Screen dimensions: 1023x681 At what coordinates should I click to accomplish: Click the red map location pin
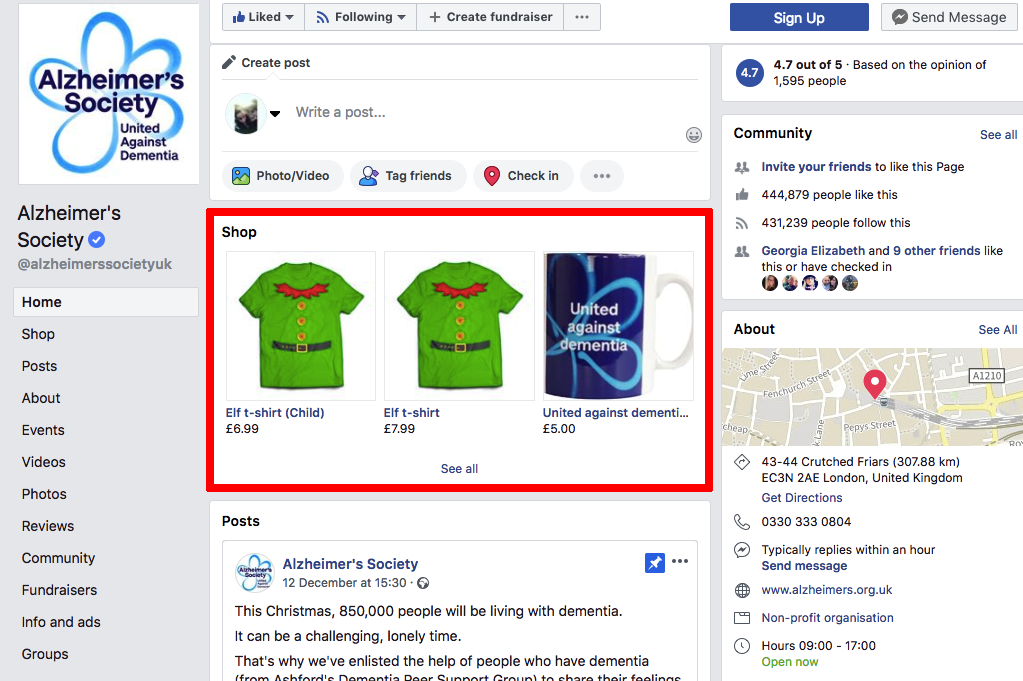pyautogui.click(x=875, y=383)
